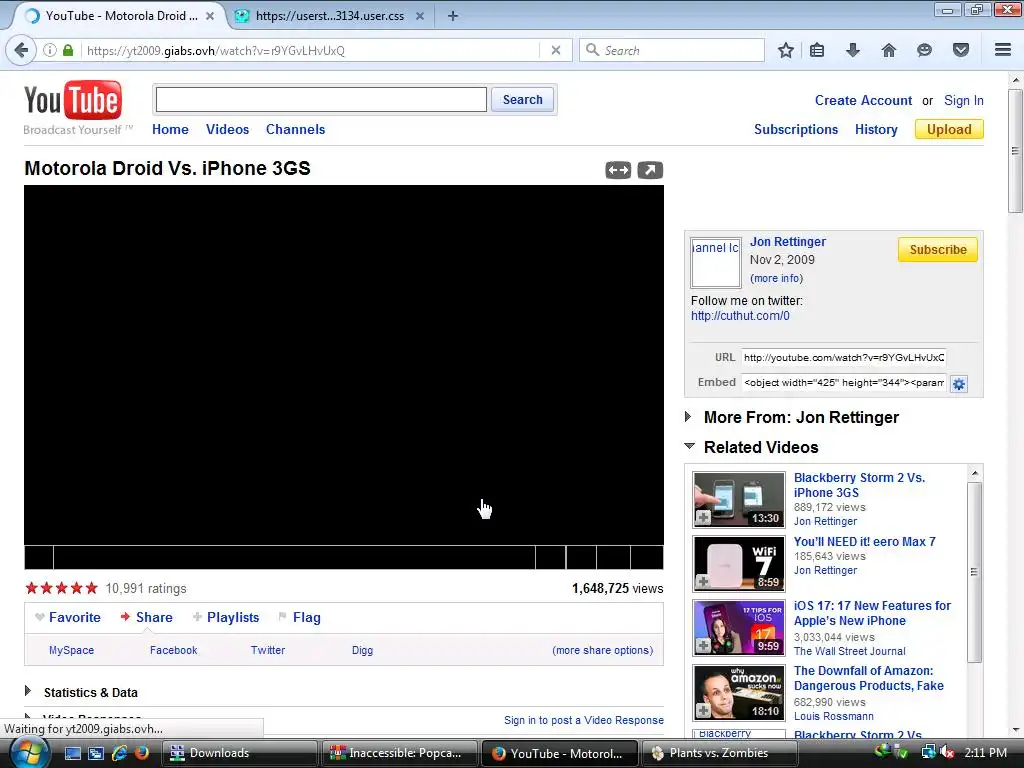Viewport: 1024px width, 768px height.
Task: Open the Channels section
Action: click(x=295, y=129)
